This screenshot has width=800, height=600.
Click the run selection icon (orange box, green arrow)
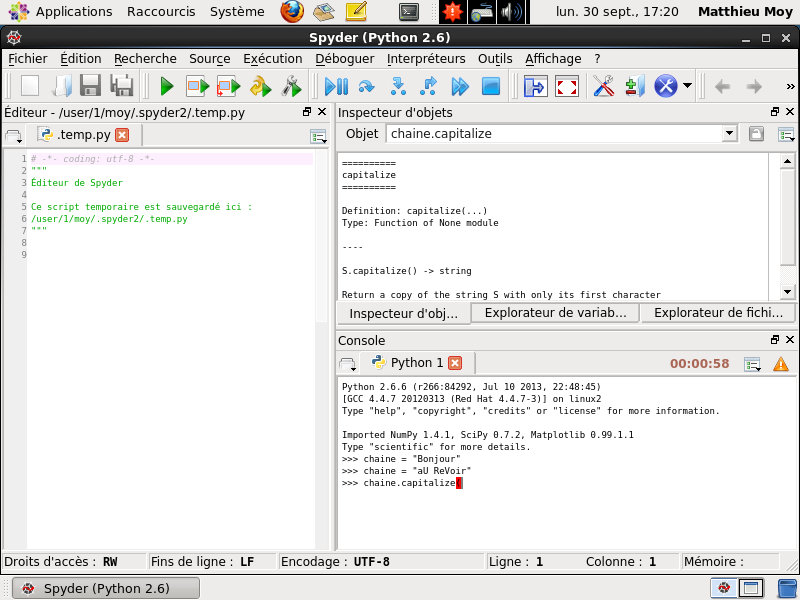[x=197, y=86]
